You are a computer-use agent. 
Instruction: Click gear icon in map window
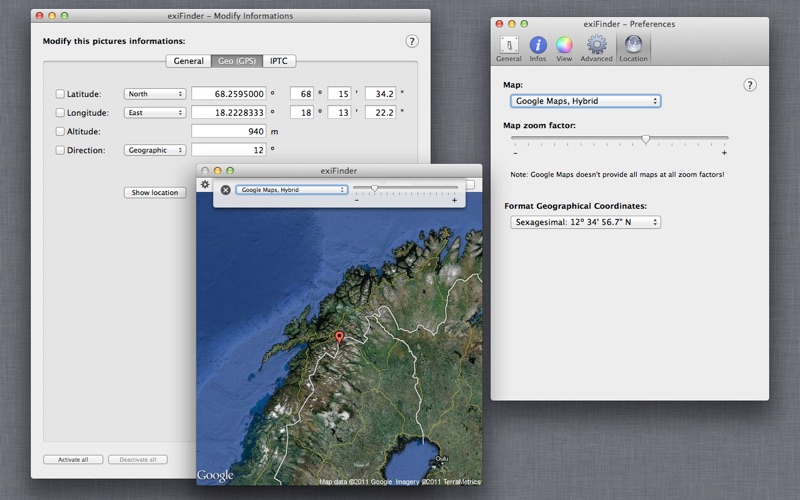(205, 185)
